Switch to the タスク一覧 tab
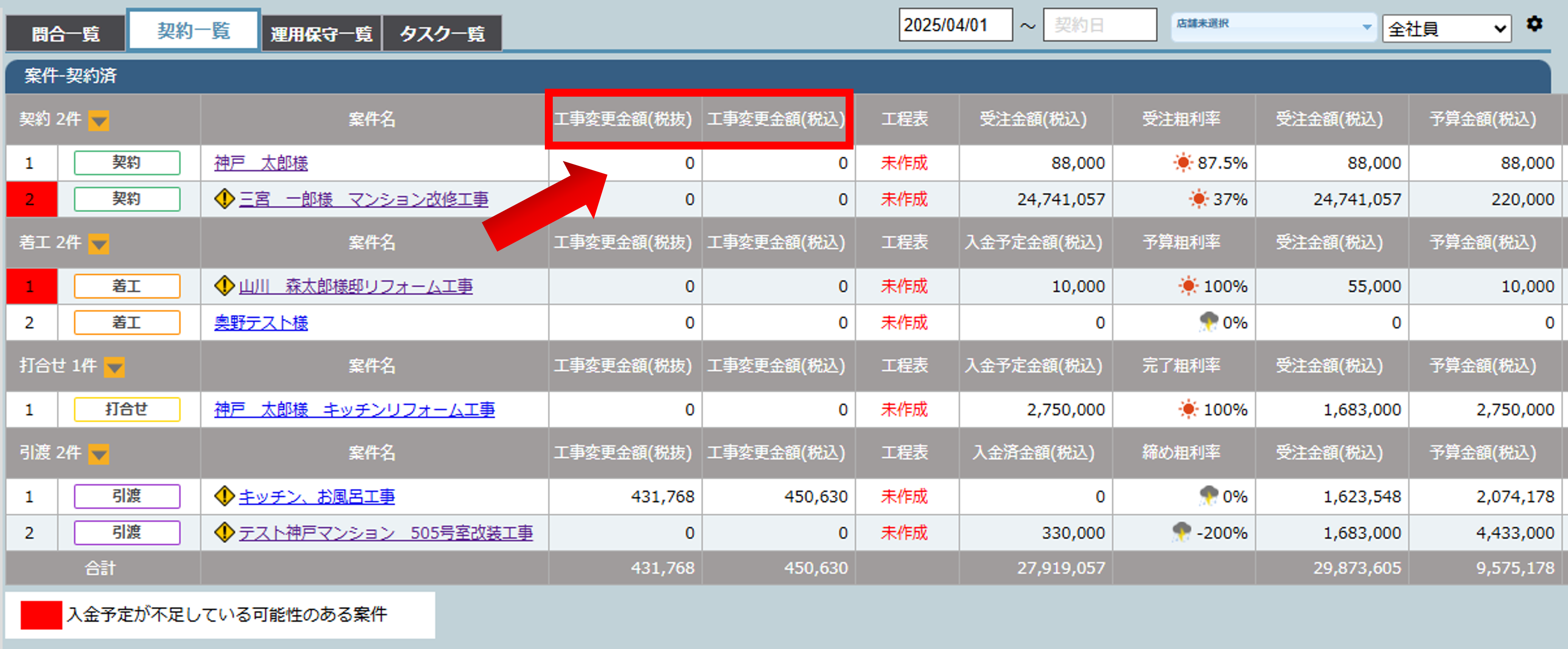This screenshot has height=649, width=1568. [442, 34]
